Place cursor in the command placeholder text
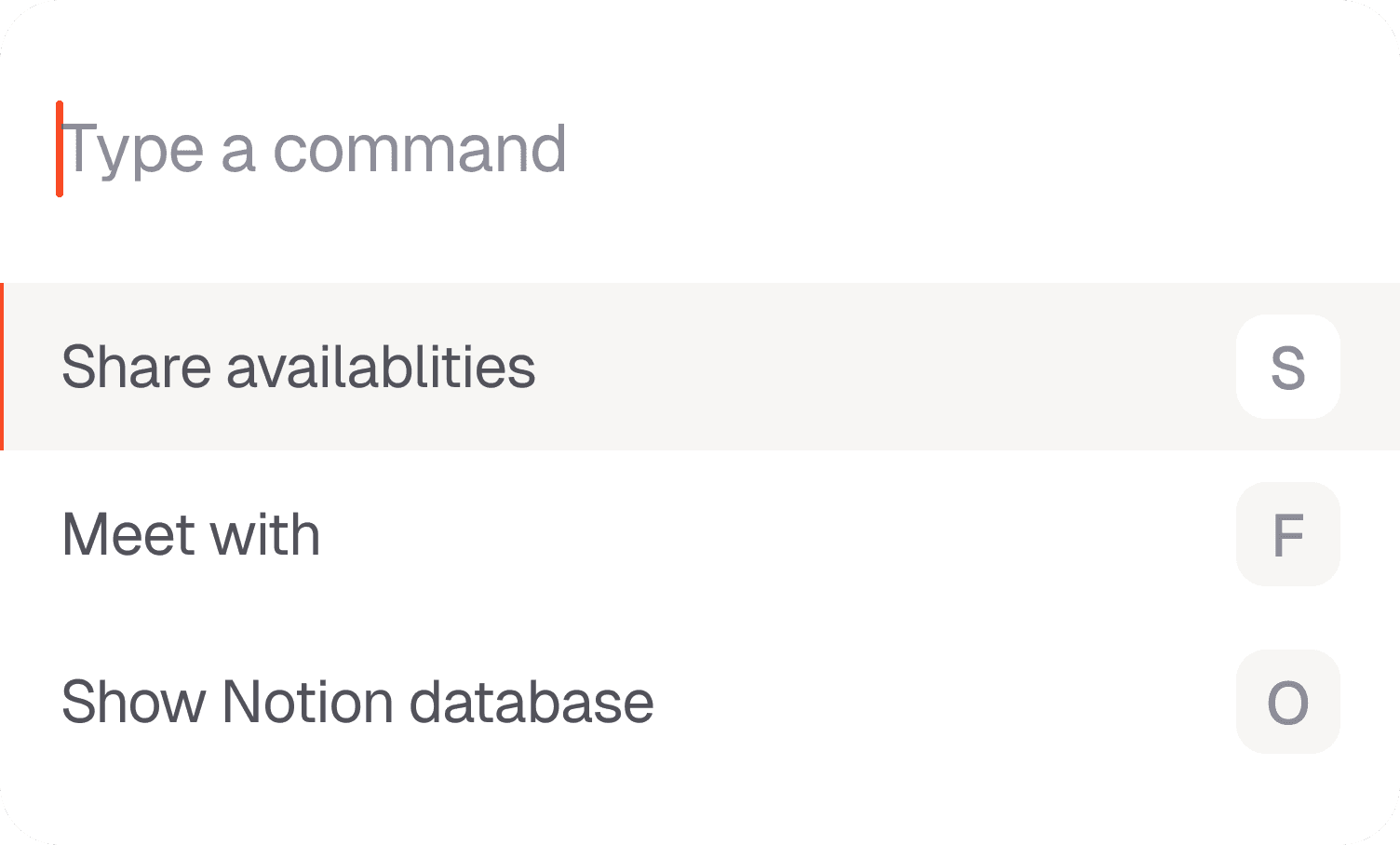Screen dimensions: 1400x845 point(316,149)
